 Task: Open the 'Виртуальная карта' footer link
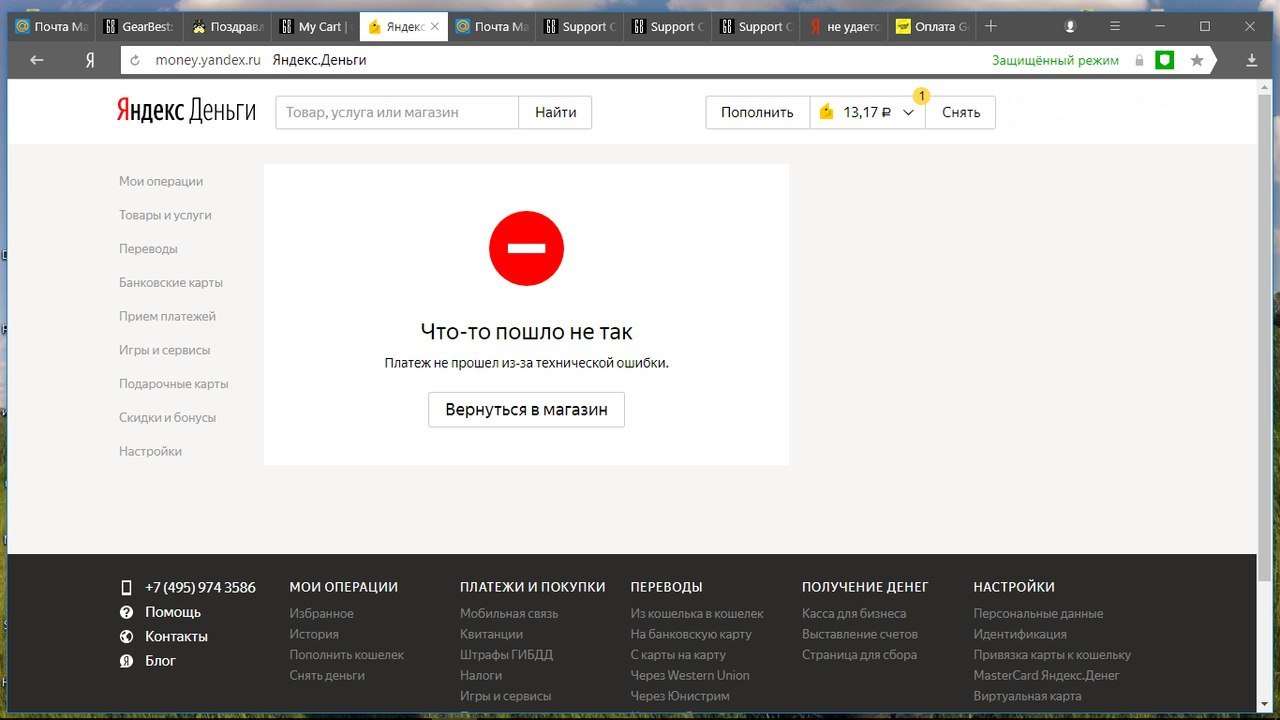click(1027, 696)
